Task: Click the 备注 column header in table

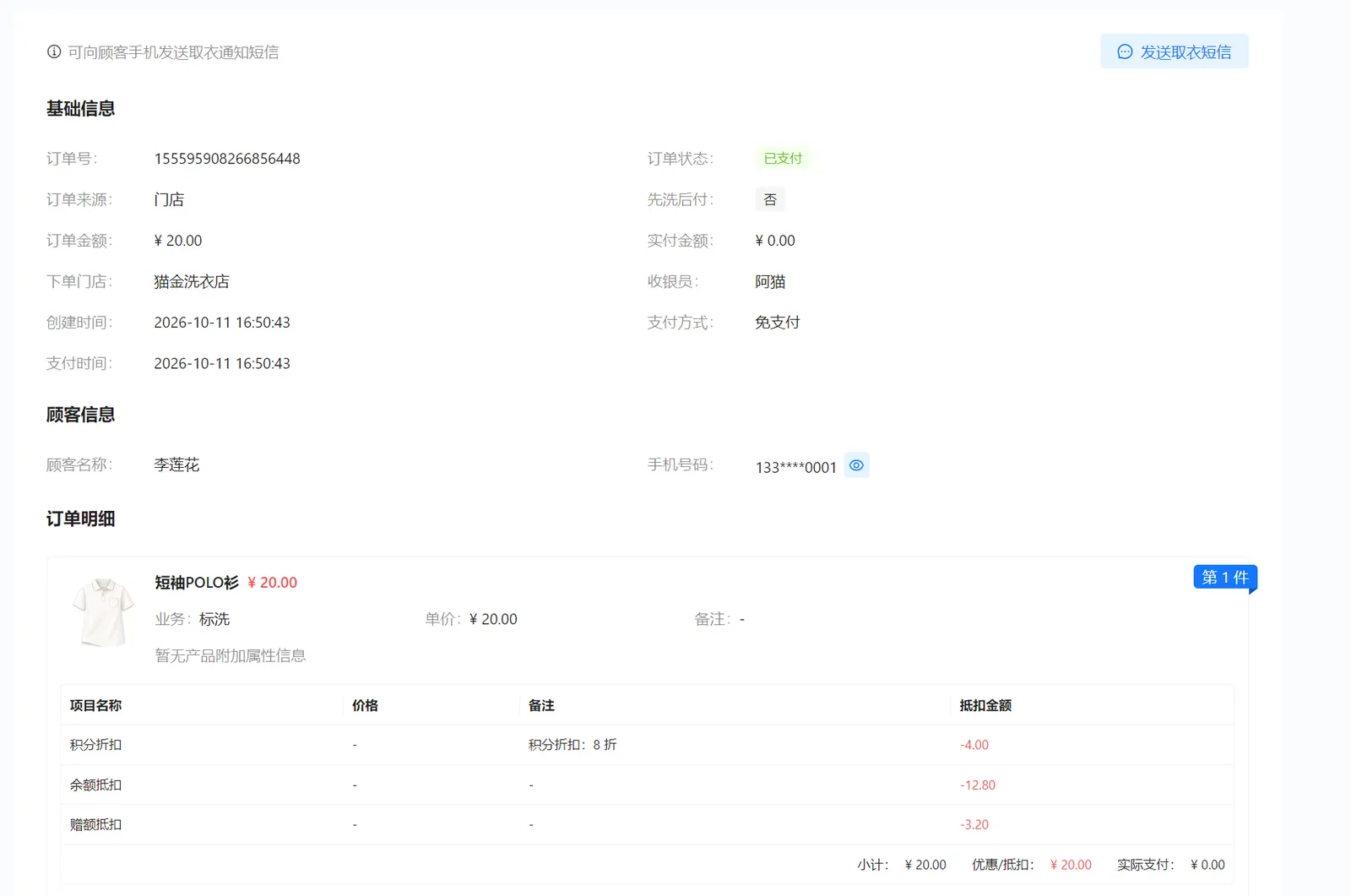Action: [541, 705]
